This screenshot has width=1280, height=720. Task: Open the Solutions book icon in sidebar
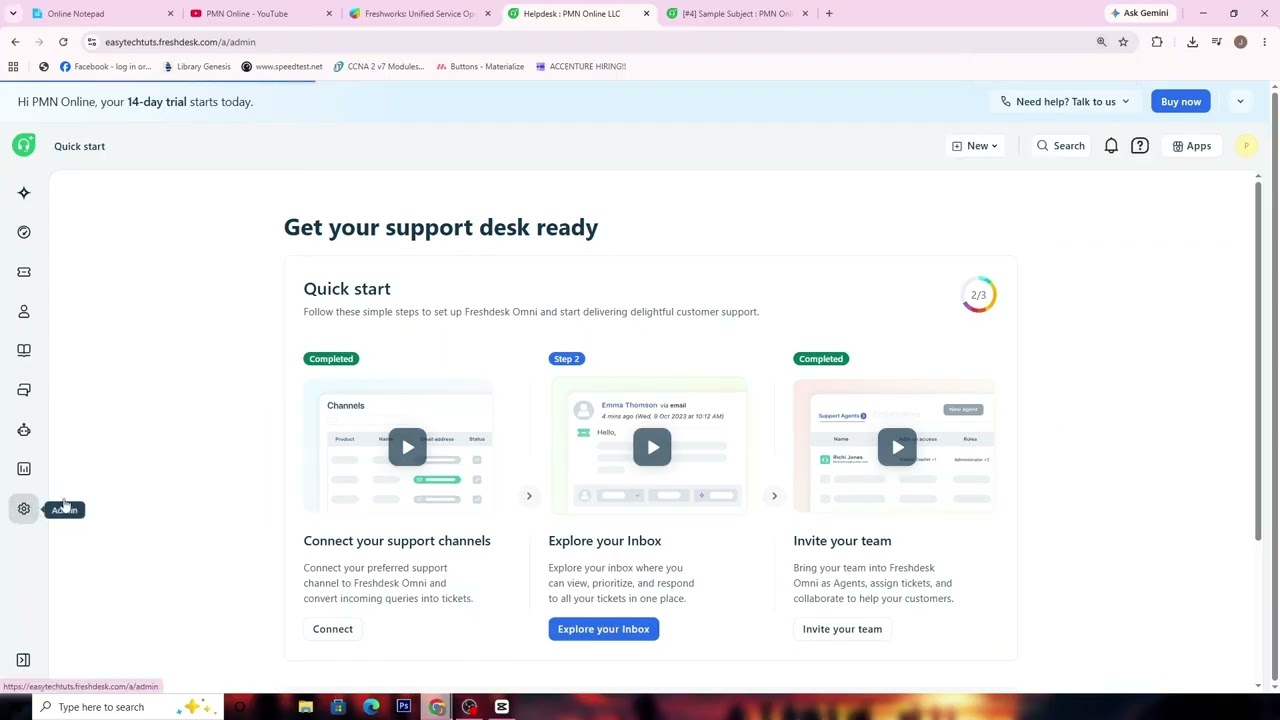point(24,351)
